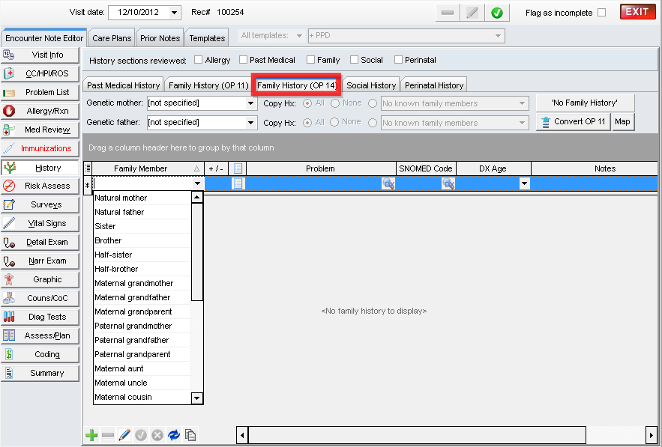
Task: Click the Convert OP 11 button
Action: pyautogui.click(x=573, y=122)
